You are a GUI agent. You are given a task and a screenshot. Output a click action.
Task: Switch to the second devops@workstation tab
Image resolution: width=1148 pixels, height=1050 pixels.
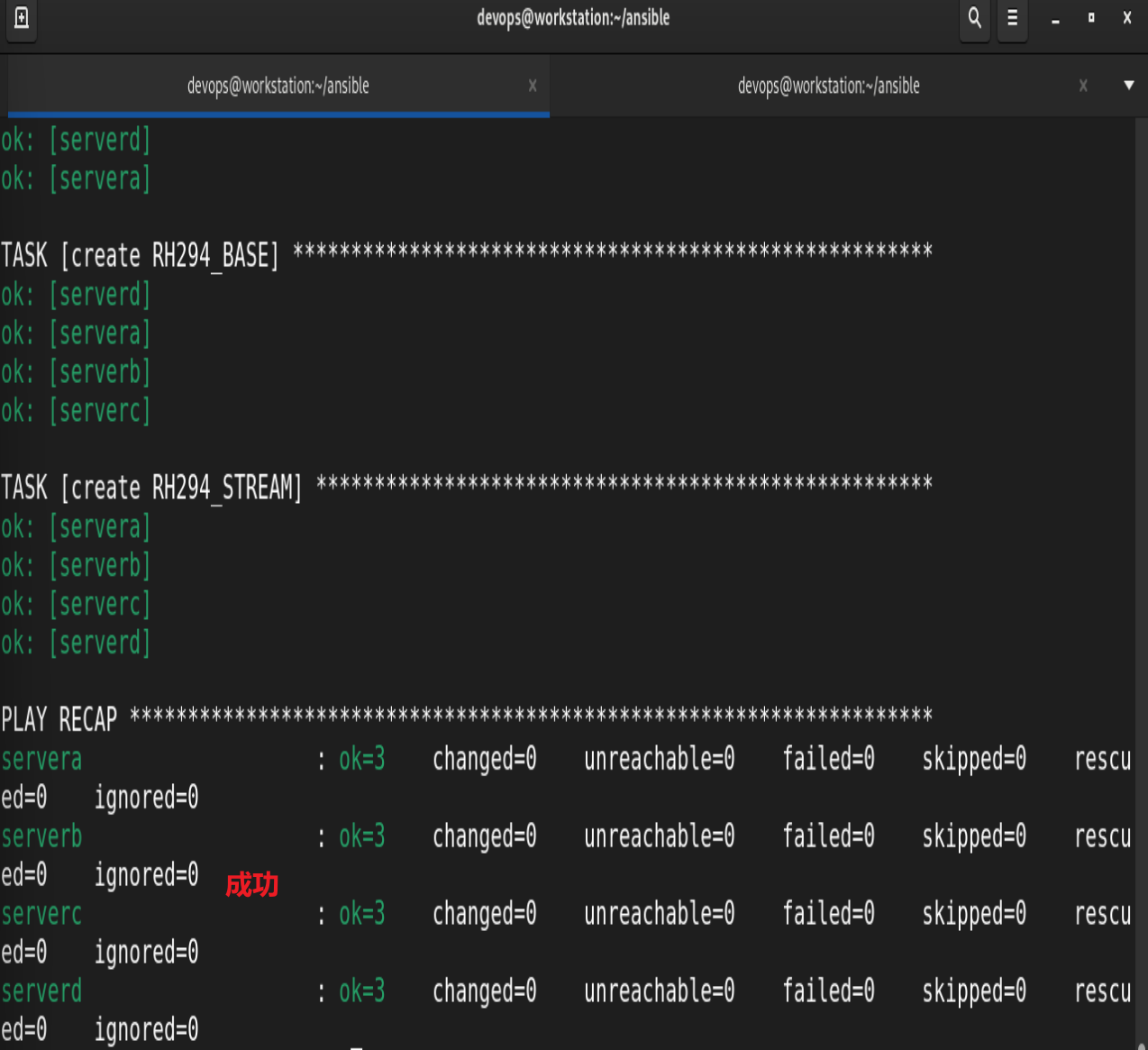(x=829, y=86)
